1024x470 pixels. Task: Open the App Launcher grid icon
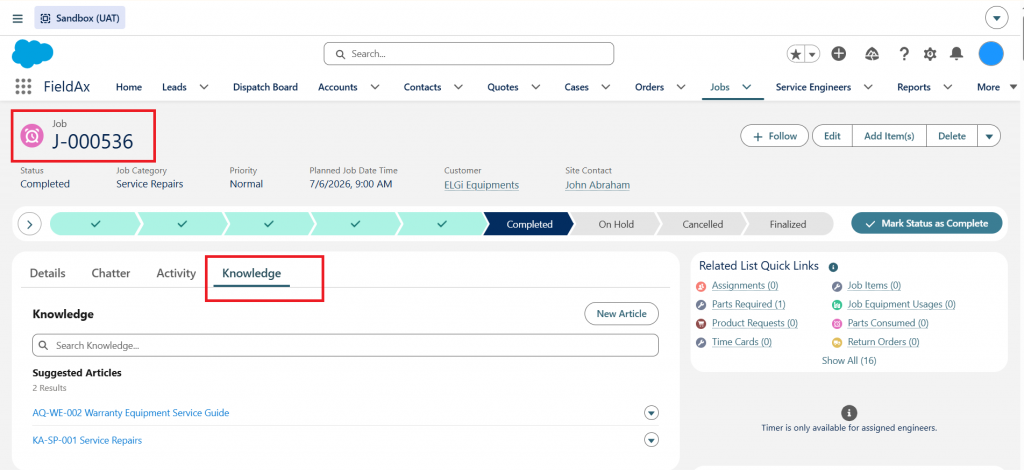[23, 87]
